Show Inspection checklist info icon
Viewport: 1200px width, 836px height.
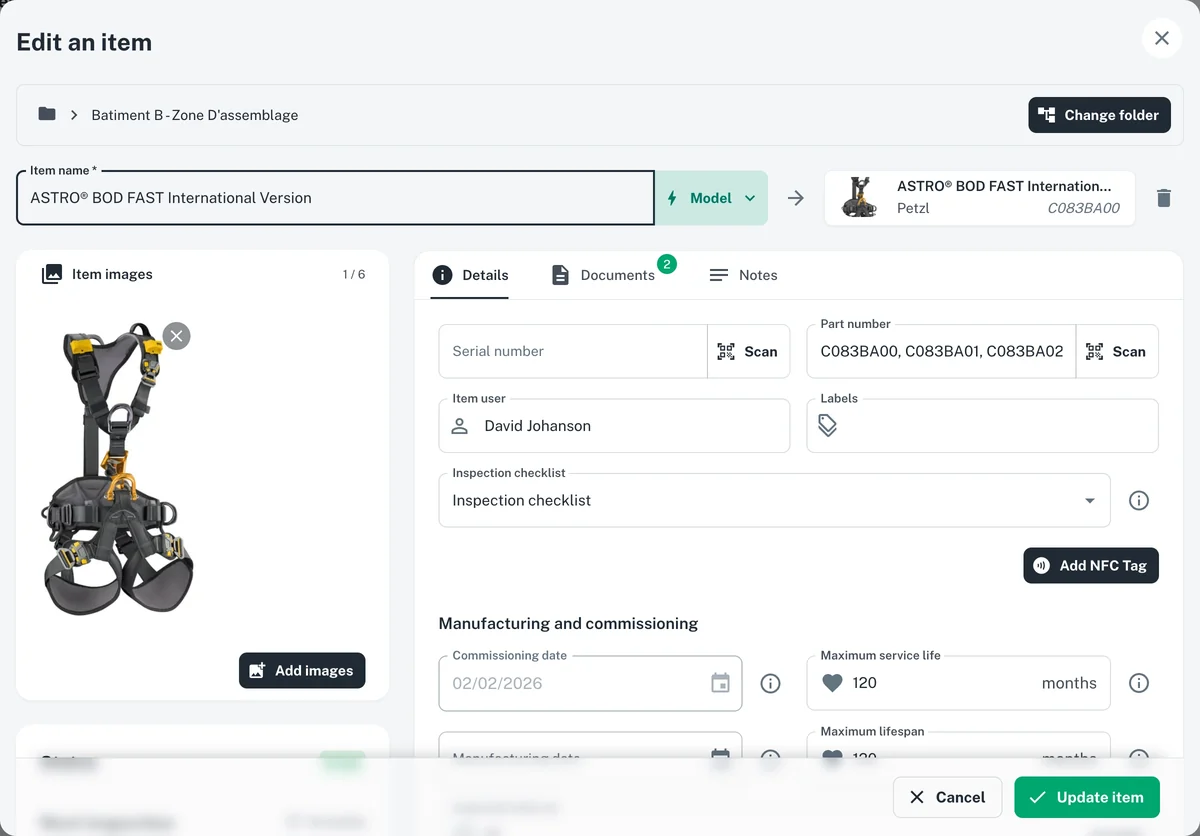coord(1138,500)
